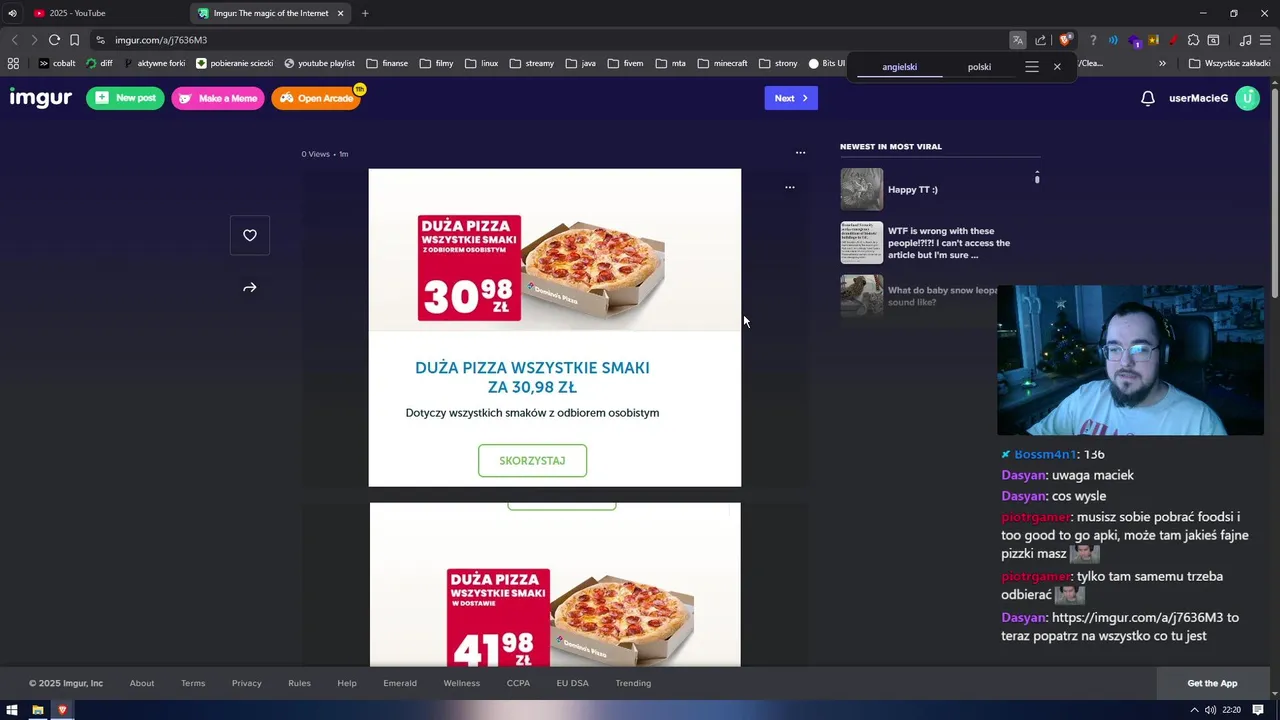Open the About footer link
Image resolution: width=1280 pixels, height=720 pixels.
142,683
